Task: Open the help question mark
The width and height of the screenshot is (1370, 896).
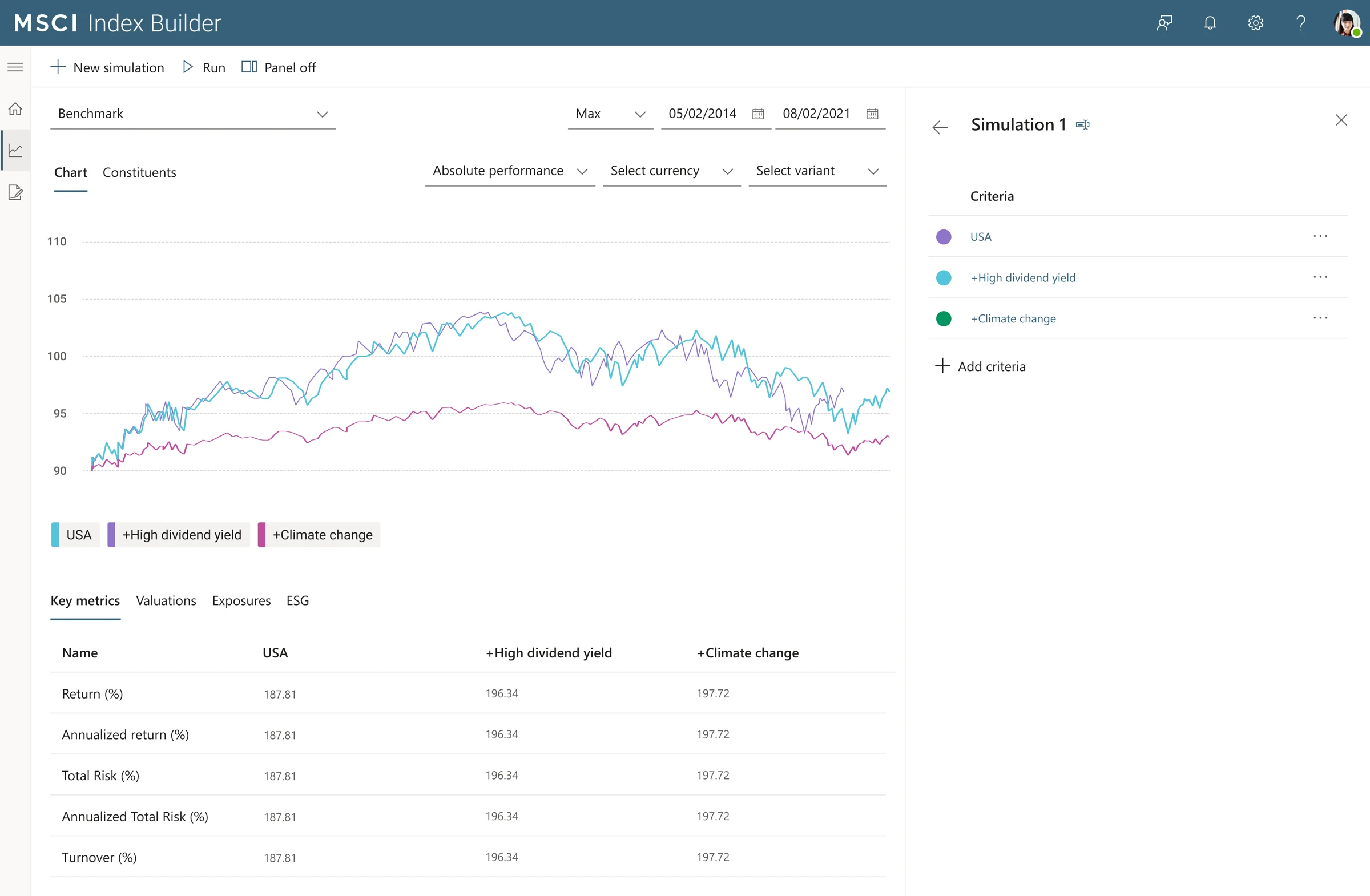Action: [1301, 23]
